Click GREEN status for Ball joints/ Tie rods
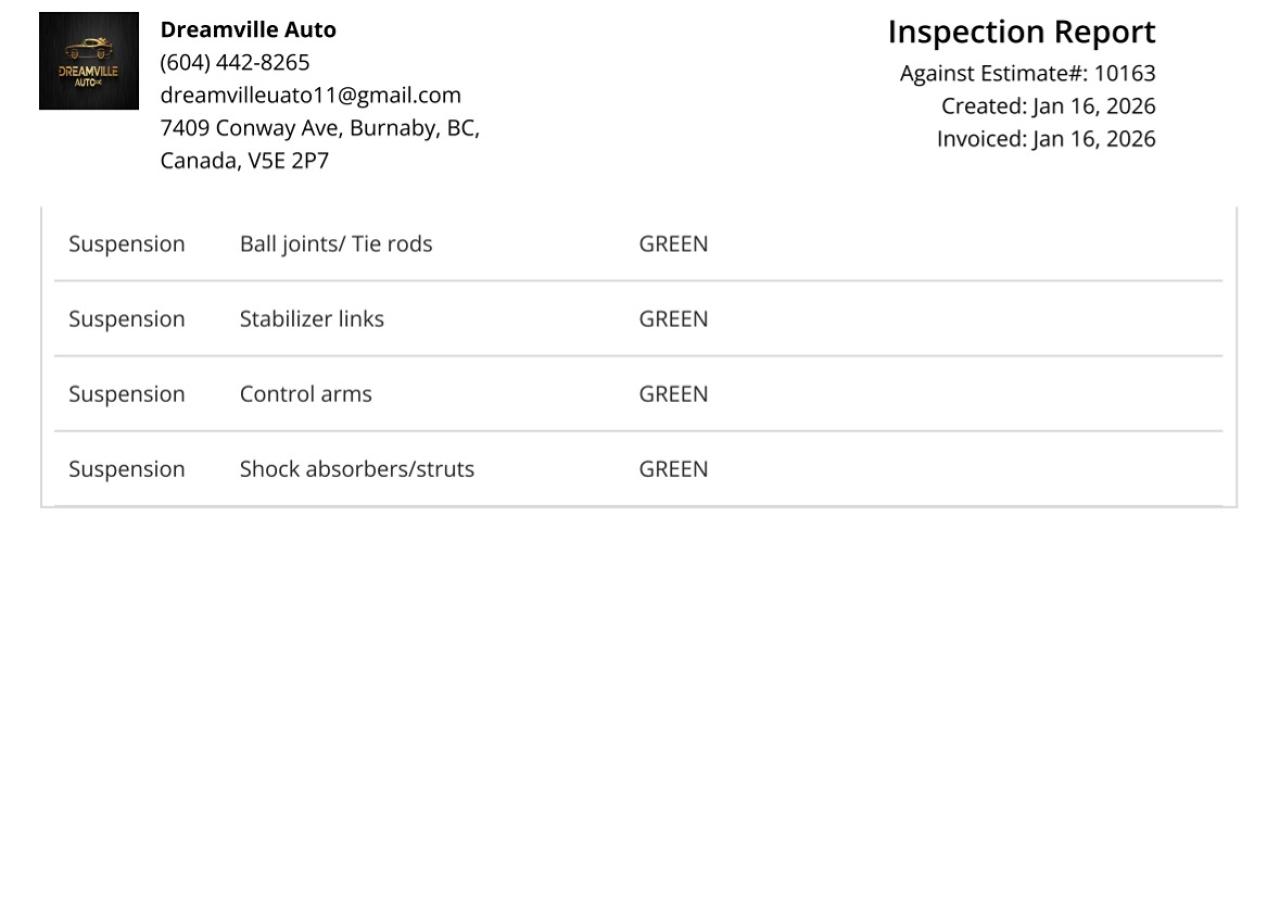The width and height of the screenshot is (1280, 906). pos(673,245)
